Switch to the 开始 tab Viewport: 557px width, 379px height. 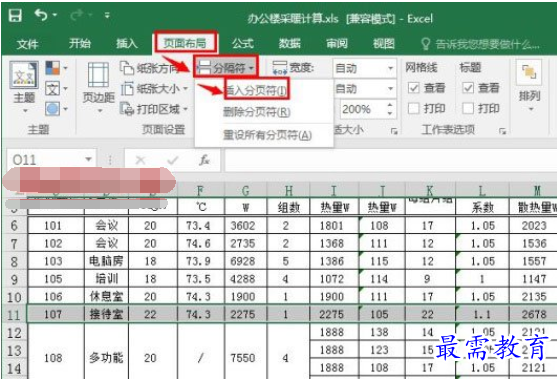80,44
